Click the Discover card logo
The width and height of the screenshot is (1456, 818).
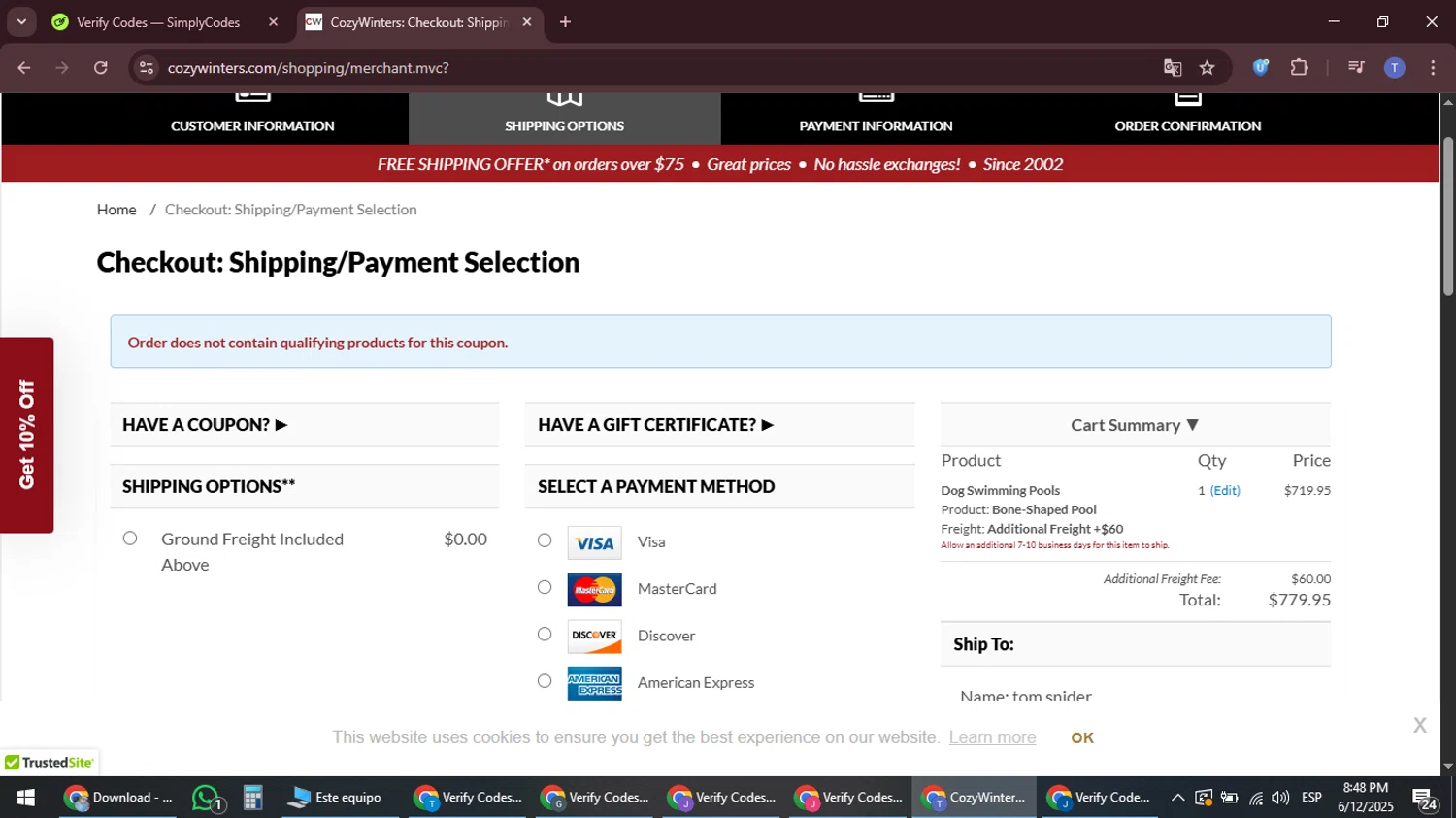click(x=594, y=637)
